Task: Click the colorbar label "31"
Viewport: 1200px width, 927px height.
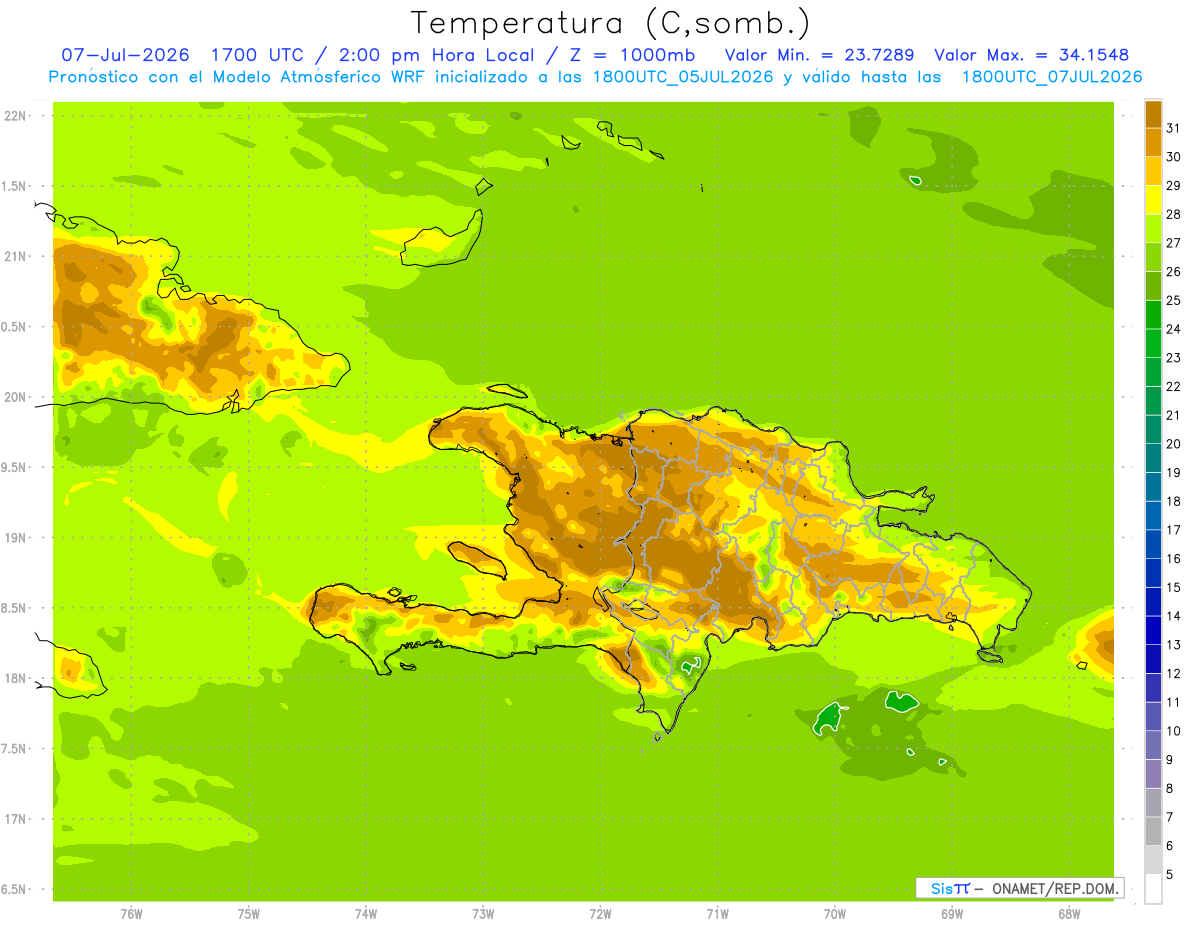Action: (x=1174, y=128)
